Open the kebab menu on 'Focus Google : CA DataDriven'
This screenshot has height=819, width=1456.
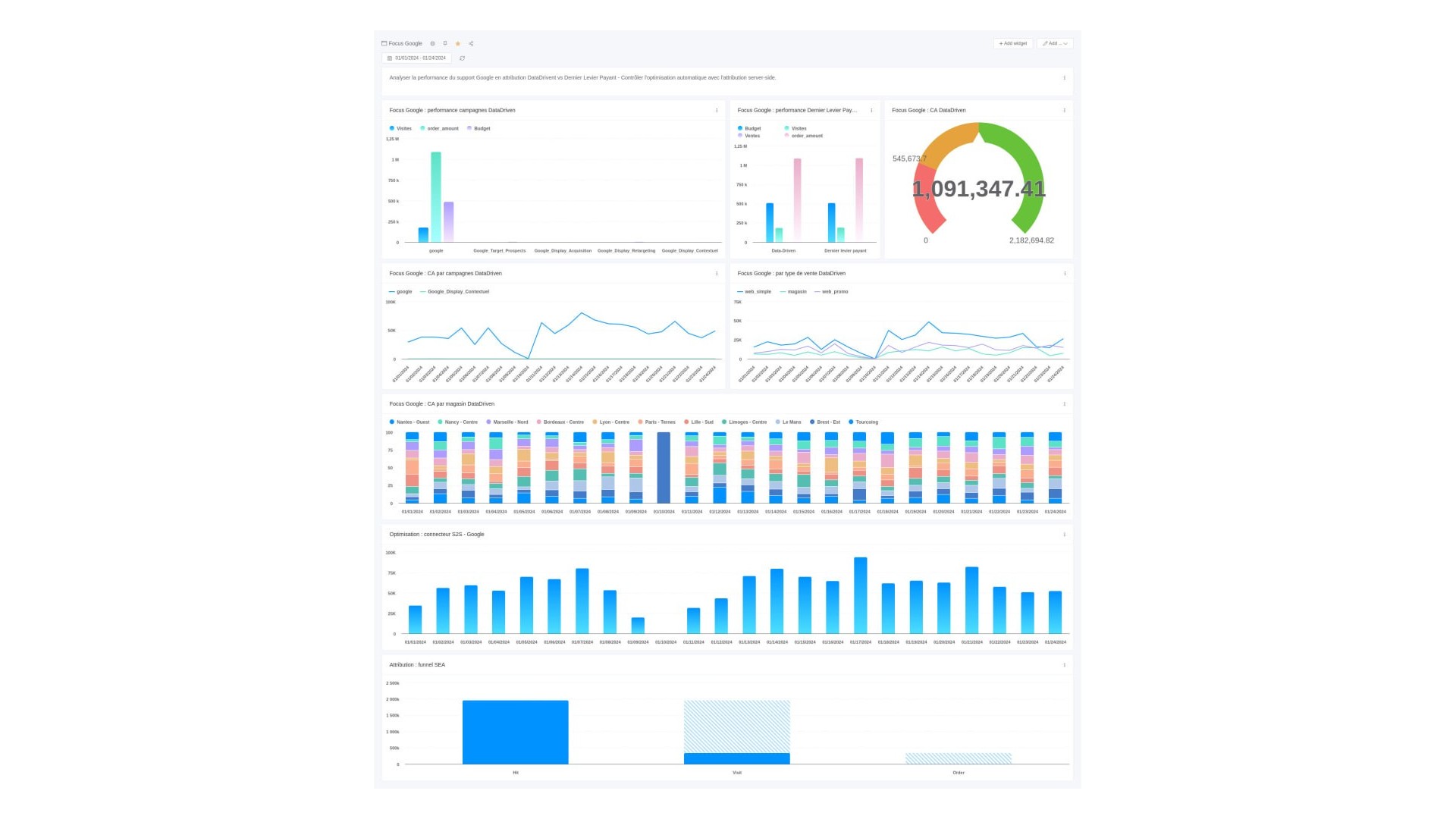1064,110
